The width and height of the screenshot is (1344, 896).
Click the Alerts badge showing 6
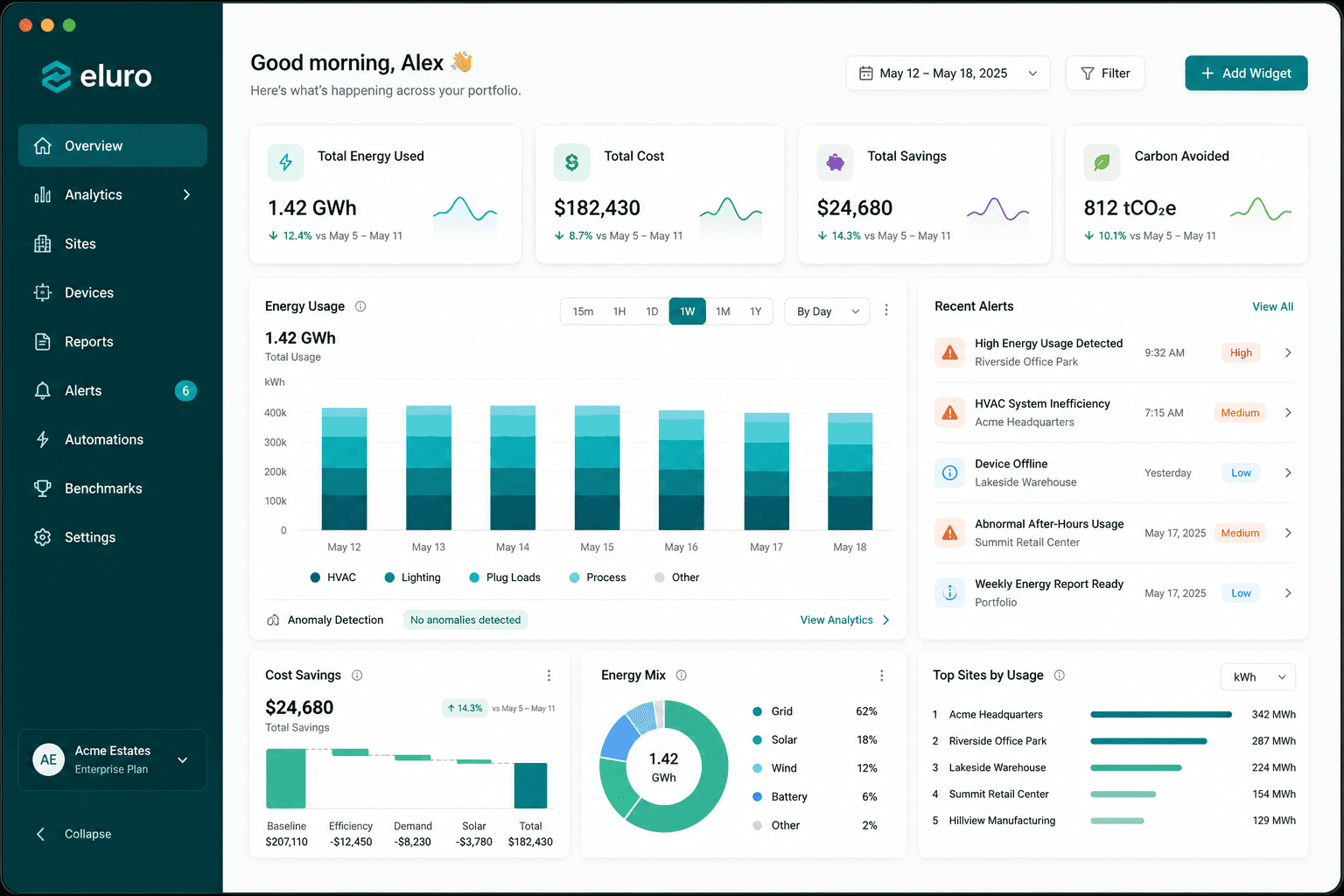pyautogui.click(x=185, y=391)
